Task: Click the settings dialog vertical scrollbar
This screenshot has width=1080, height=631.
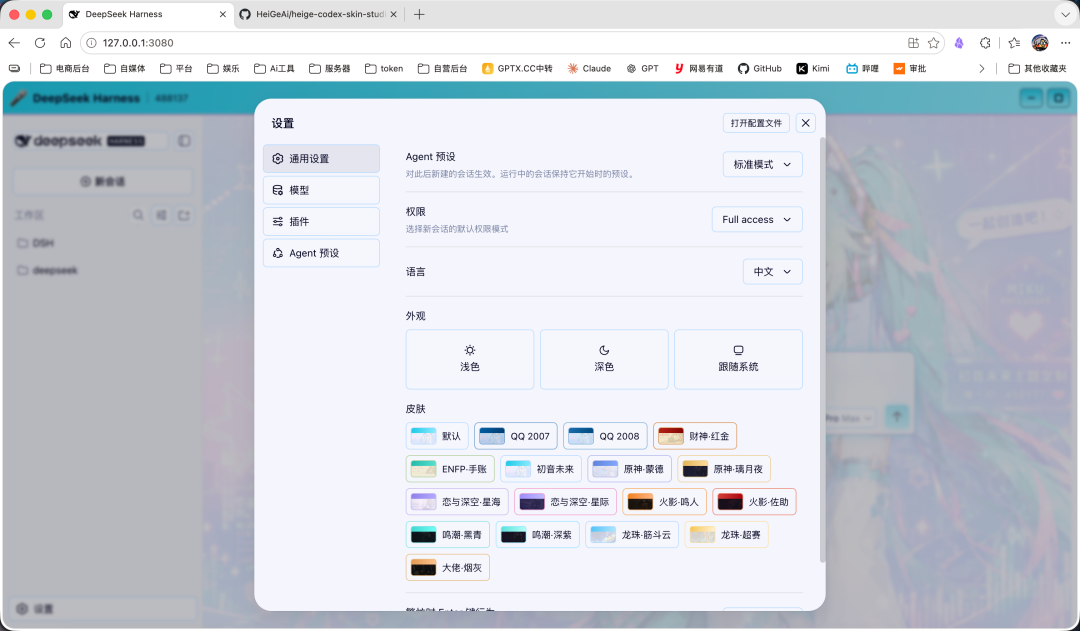Action: [x=822, y=350]
